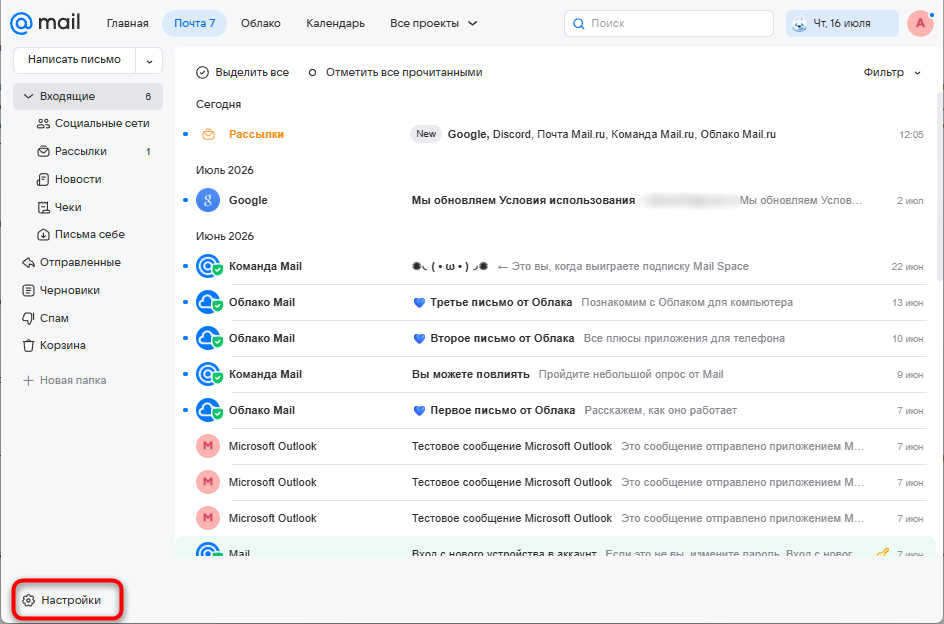This screenshot has height=624, width=944.
Task: Click the Google sender avatar
Action: point(208,200)
